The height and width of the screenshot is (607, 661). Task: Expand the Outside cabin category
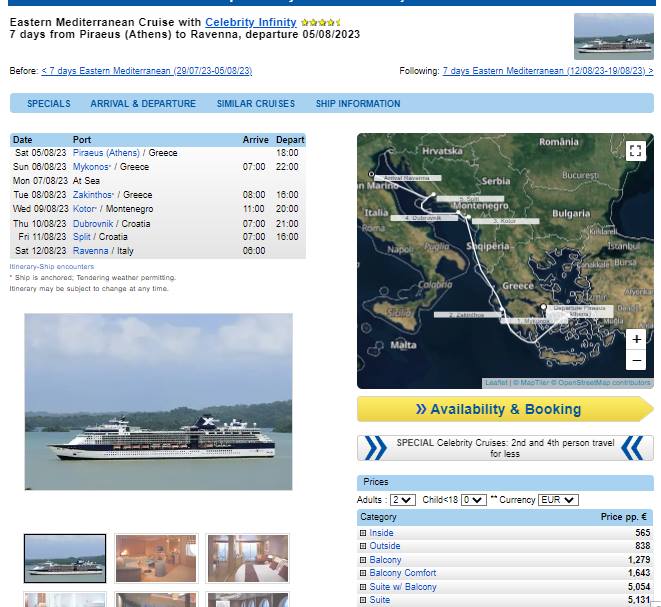[x=363, y=546]
